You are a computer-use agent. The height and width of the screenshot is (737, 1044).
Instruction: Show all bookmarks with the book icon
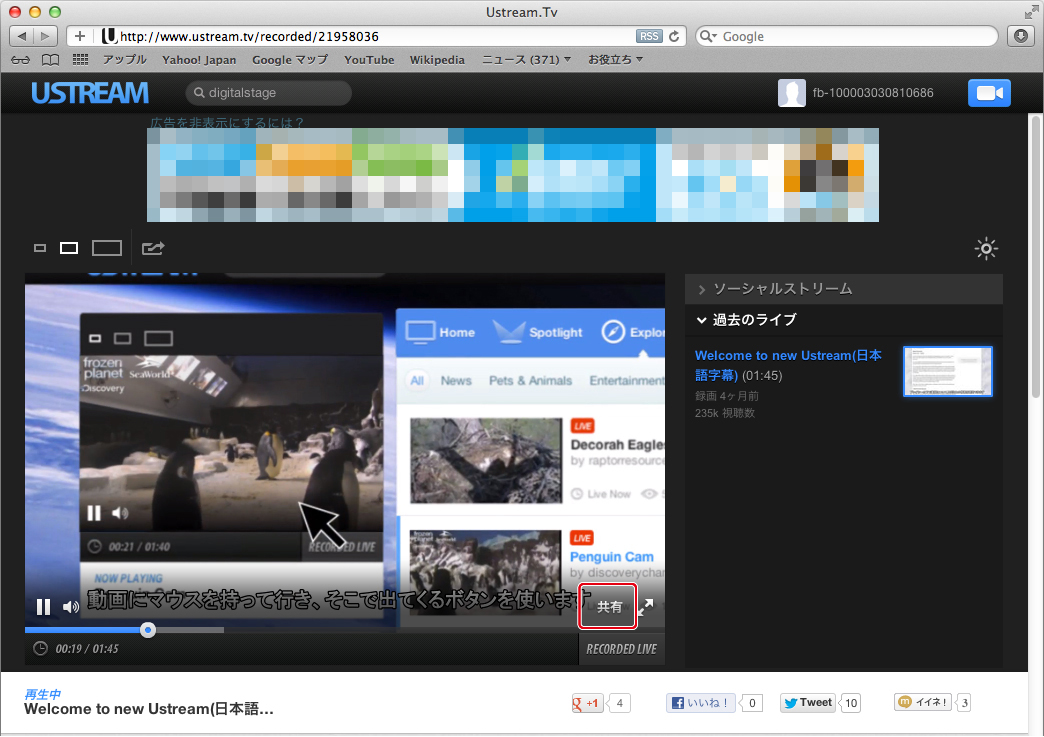tap(51, 60)
